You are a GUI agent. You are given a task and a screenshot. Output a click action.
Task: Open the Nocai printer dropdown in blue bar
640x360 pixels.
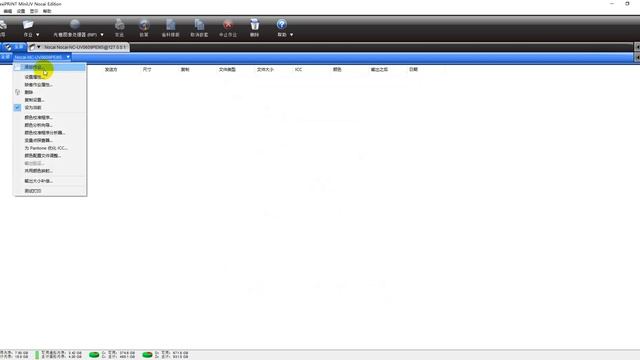pyautogui.click(x=68, y=57)
